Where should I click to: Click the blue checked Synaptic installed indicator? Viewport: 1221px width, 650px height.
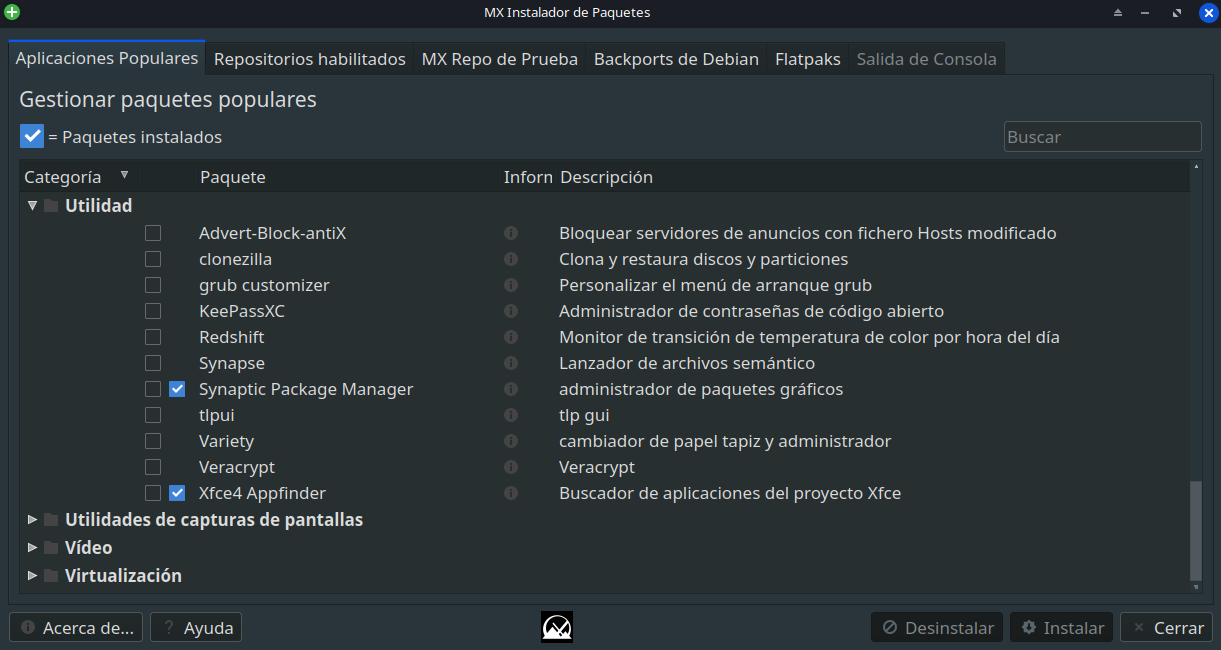point(177,389)
